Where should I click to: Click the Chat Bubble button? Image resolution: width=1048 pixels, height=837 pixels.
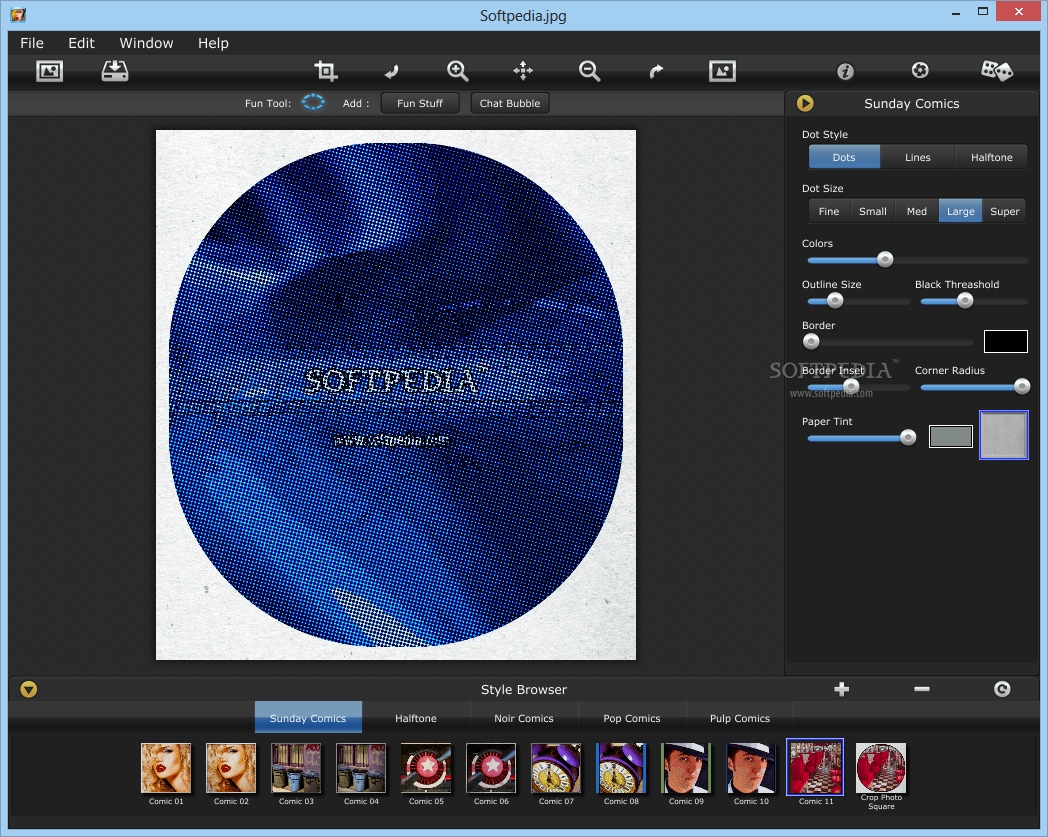510,103
